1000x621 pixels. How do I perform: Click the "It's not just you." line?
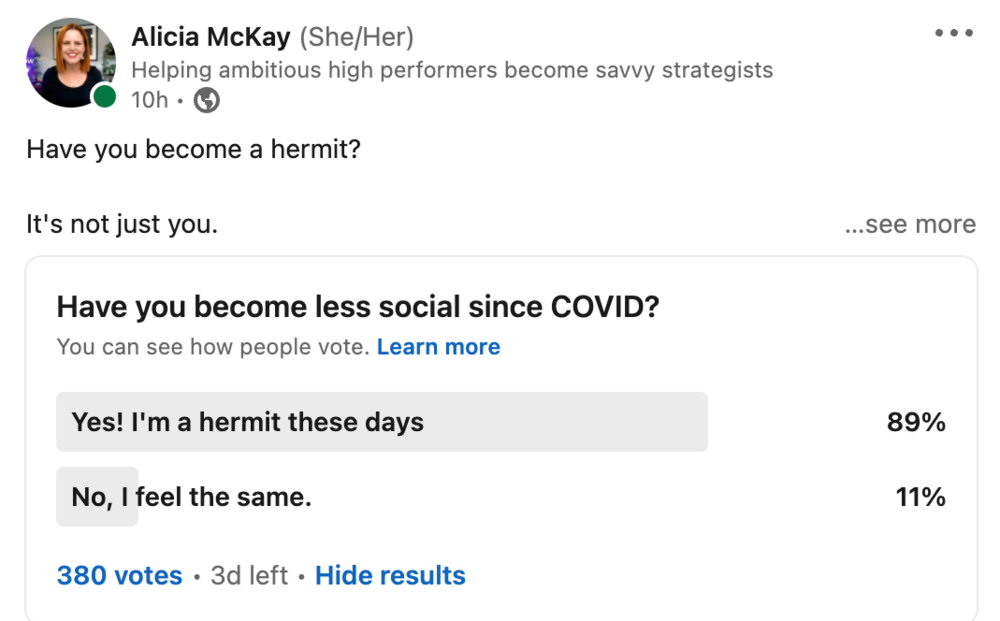tap(122, 224)
